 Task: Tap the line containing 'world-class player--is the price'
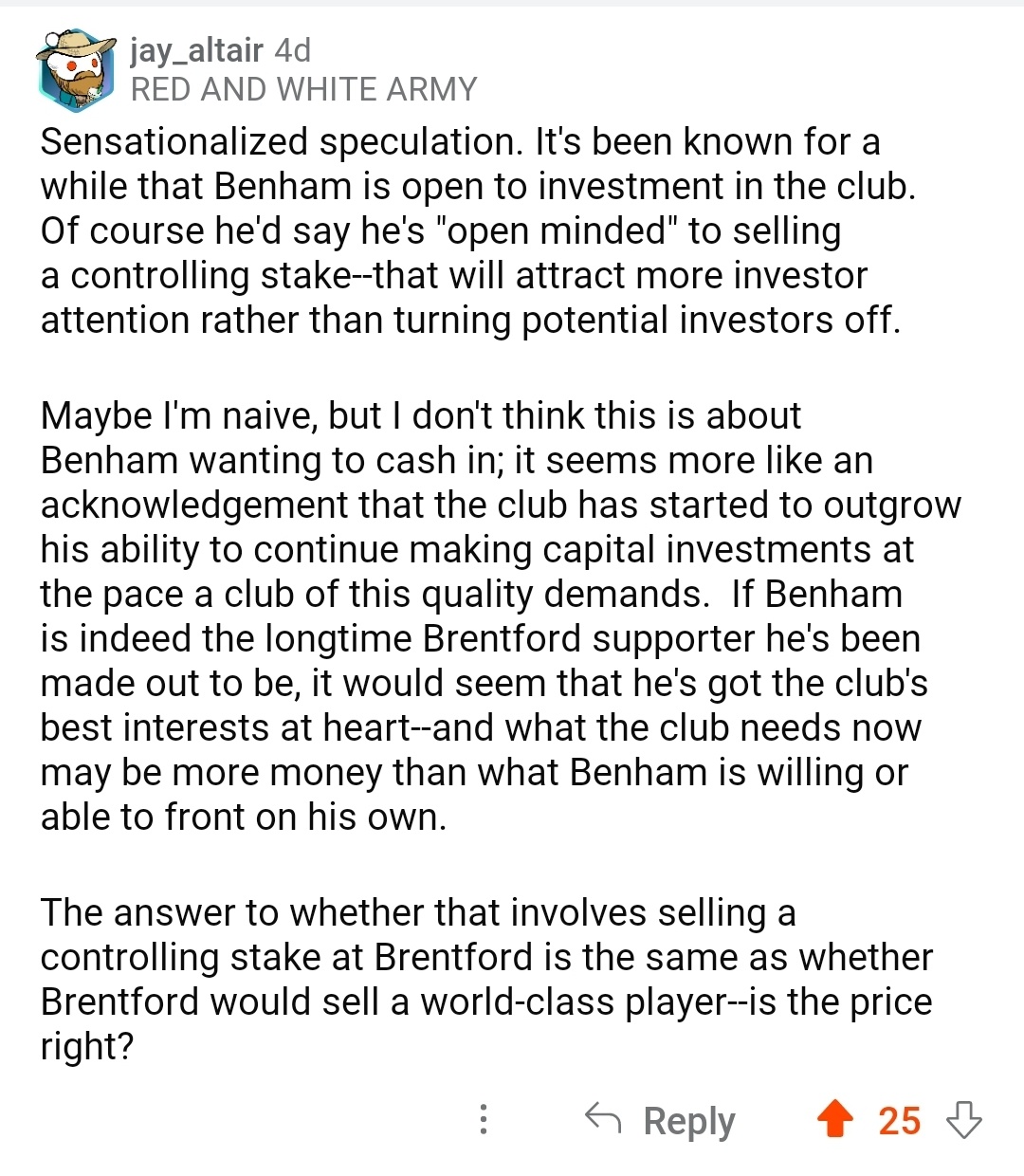point(486,1001)
